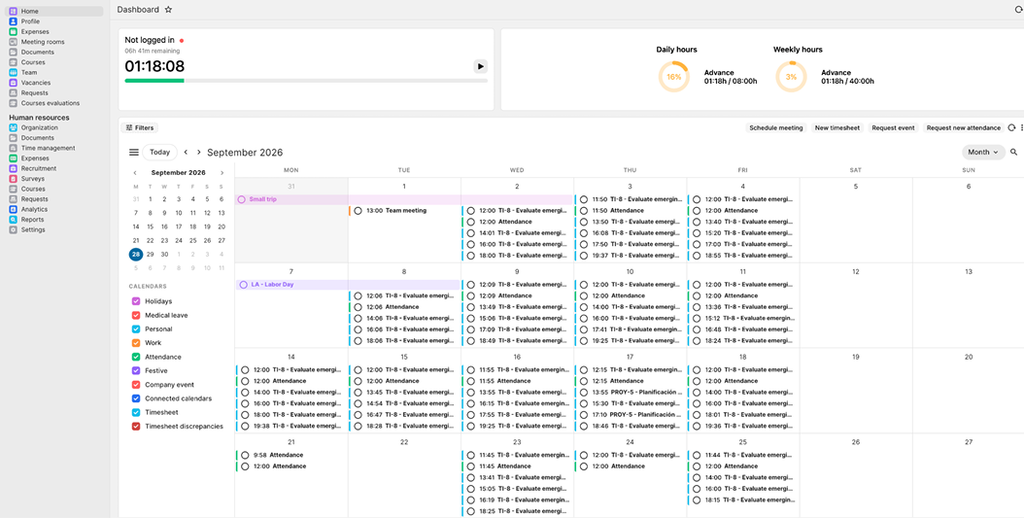The height and width of the screenshot is (521, 1024).
Task: Open the 9:58 Attendance entry on the 21st
Action: [291, 455]
